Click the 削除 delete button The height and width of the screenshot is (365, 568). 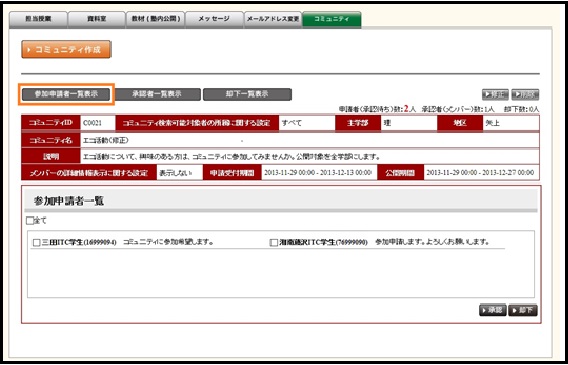[x=525, y=95]
